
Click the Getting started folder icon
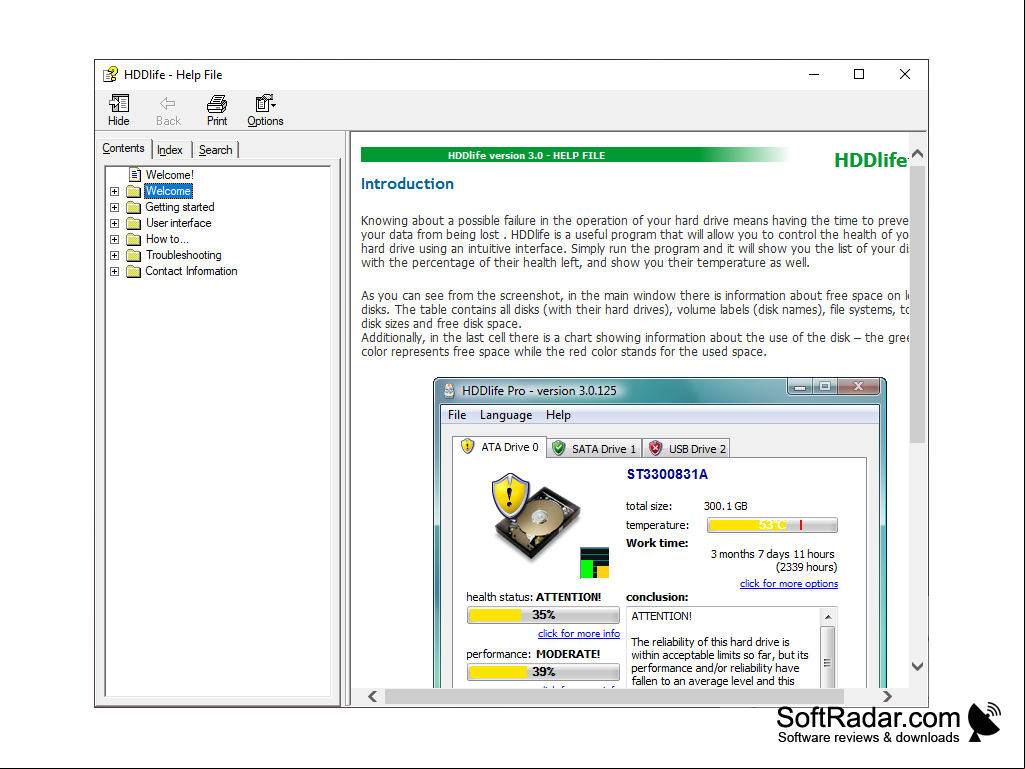pos(133,207)
